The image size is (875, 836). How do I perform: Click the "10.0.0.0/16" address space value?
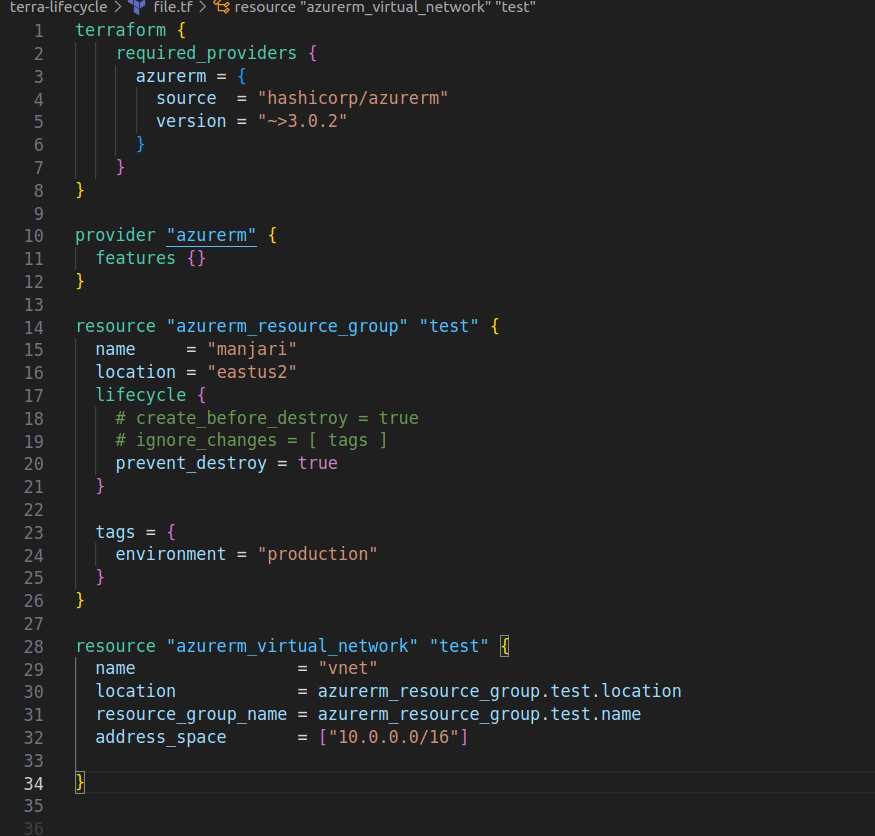pos(393,737)
